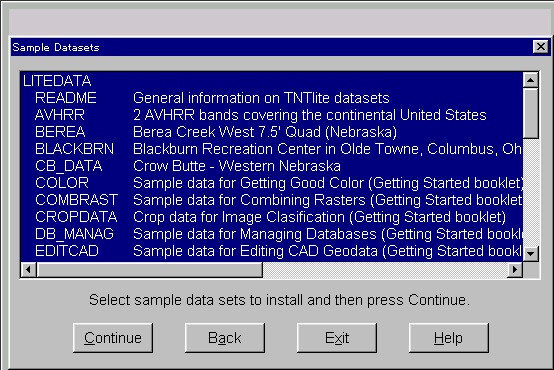Go back with the Back button

(225, 338)
